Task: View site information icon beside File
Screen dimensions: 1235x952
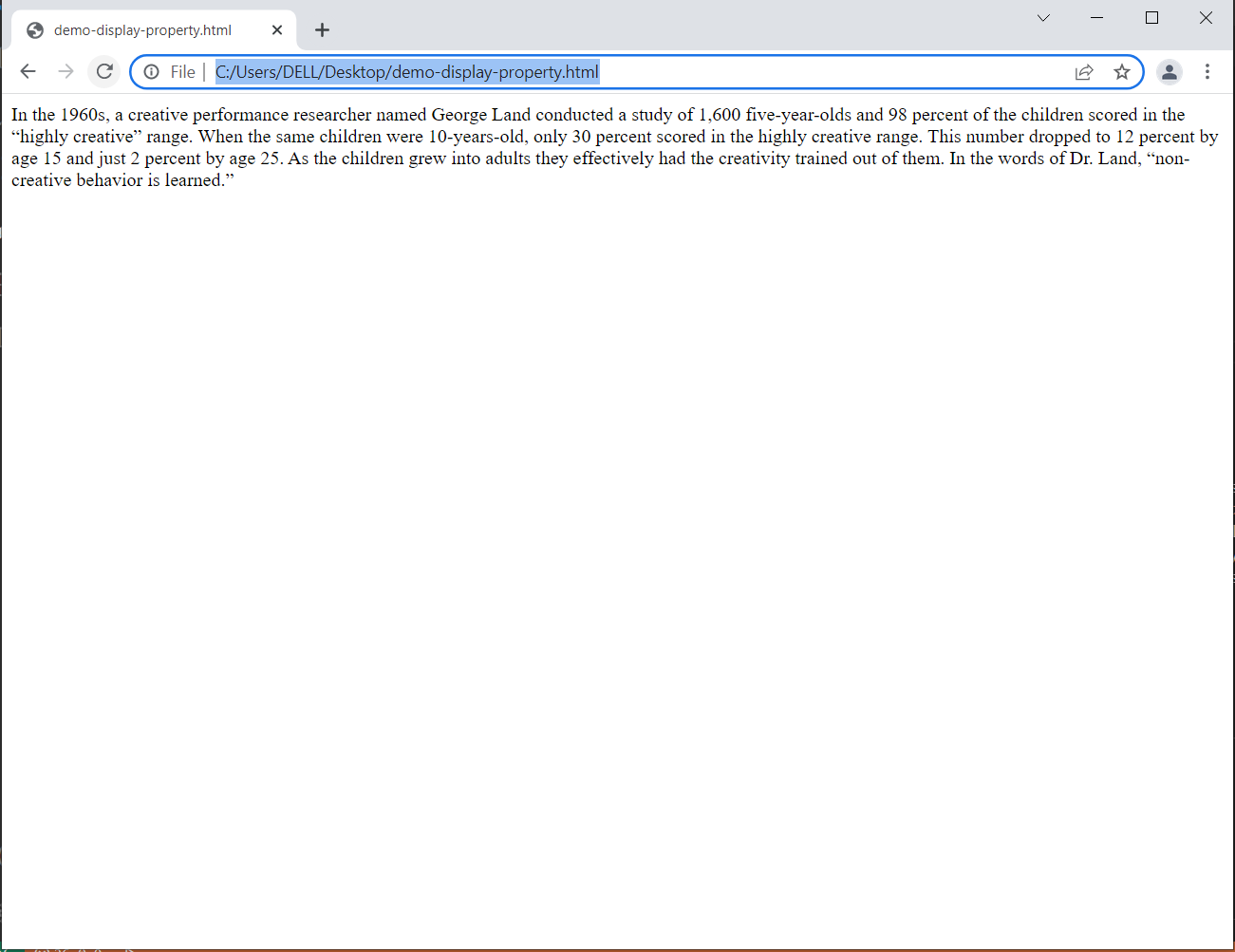Action: coord(151,72)
